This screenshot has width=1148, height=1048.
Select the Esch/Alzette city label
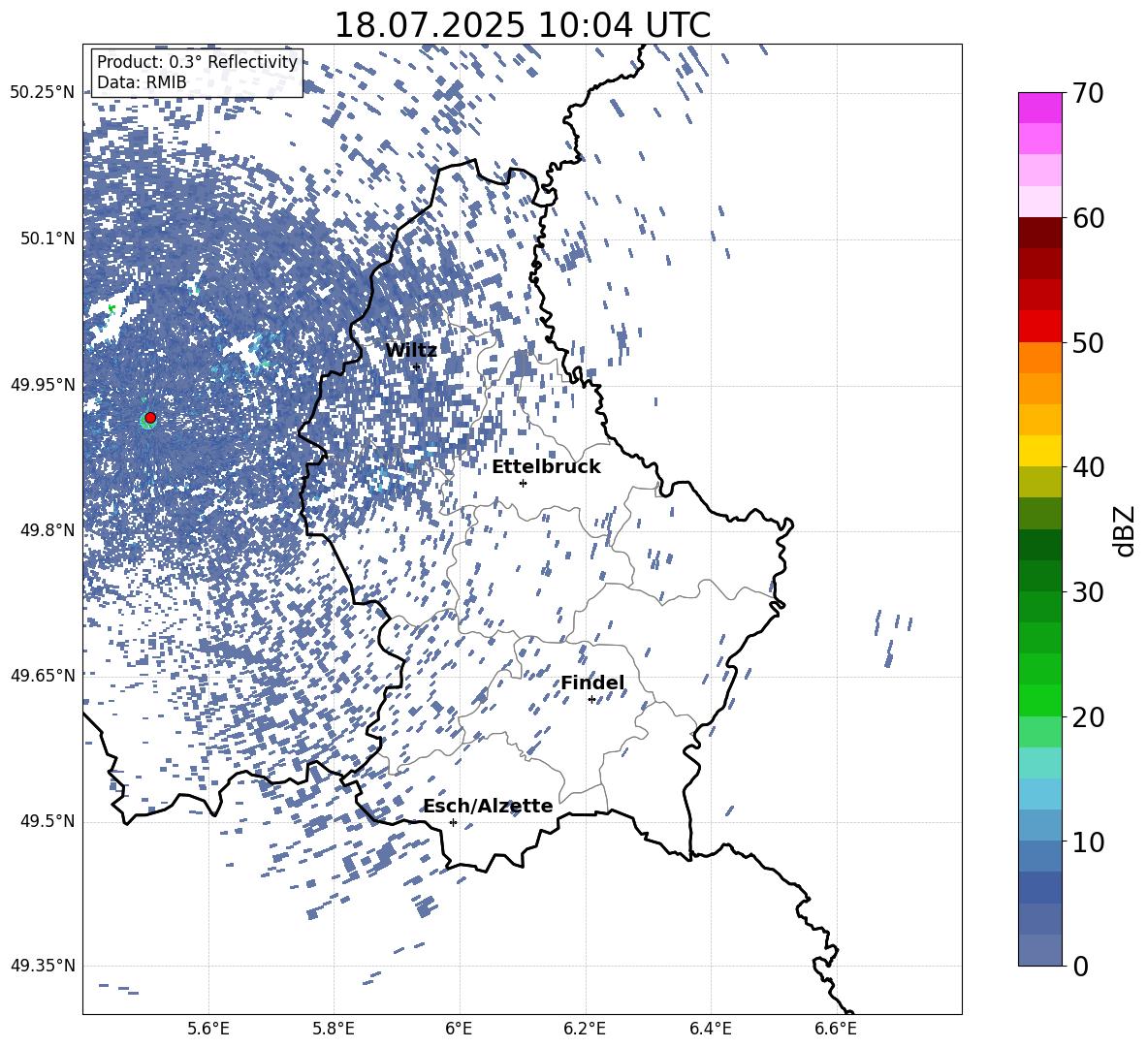coord(488,806)
